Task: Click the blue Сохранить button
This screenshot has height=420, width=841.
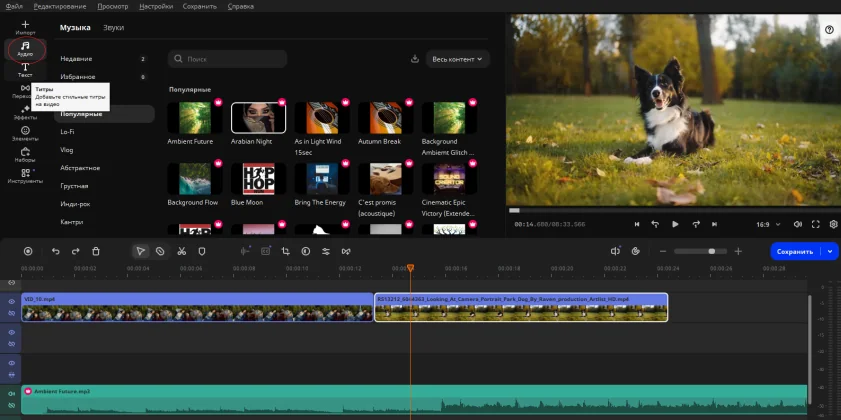Action: [794, 251]
